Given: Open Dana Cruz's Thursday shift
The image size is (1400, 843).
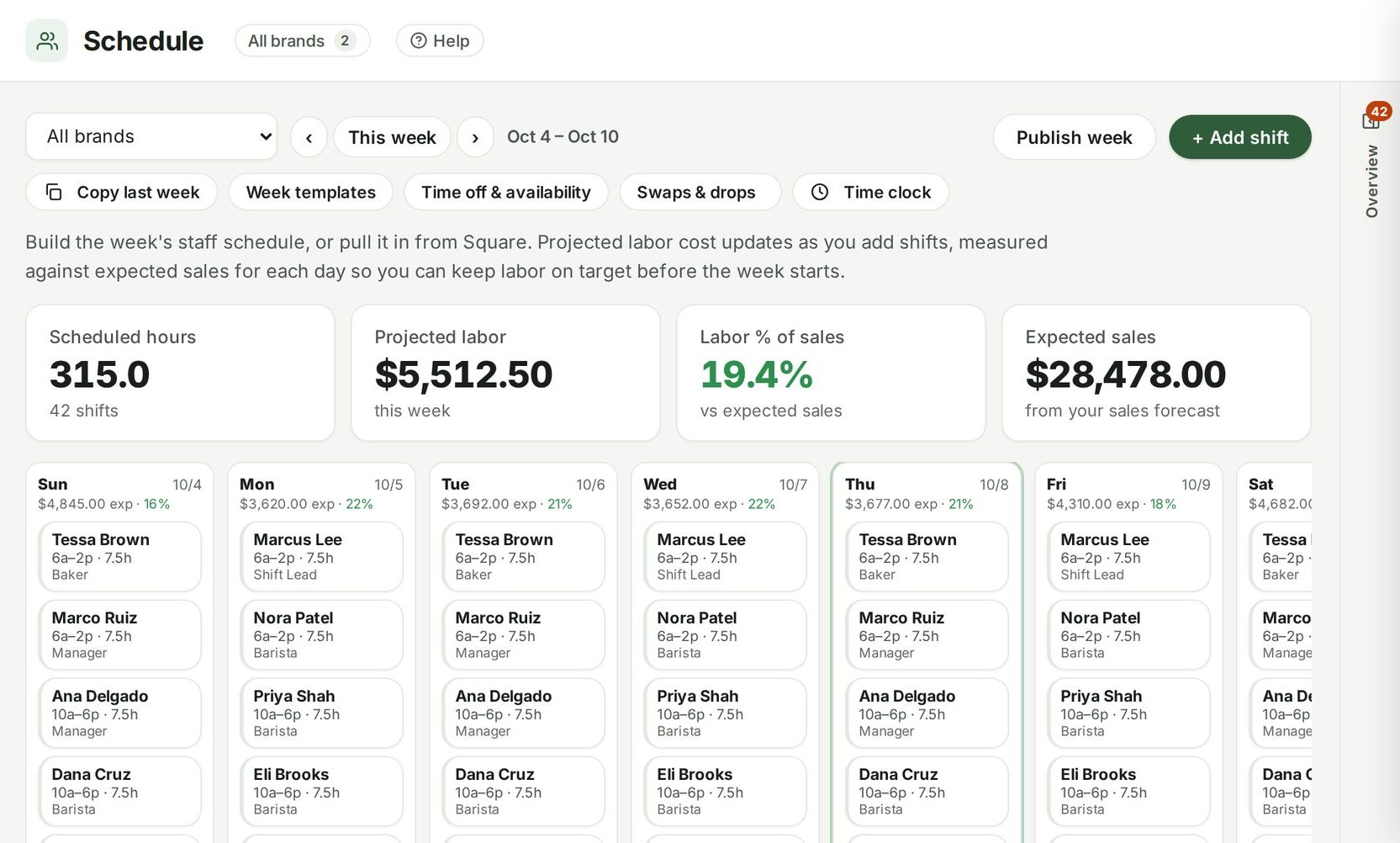Looking at the screenshot, I should (927, 791).
